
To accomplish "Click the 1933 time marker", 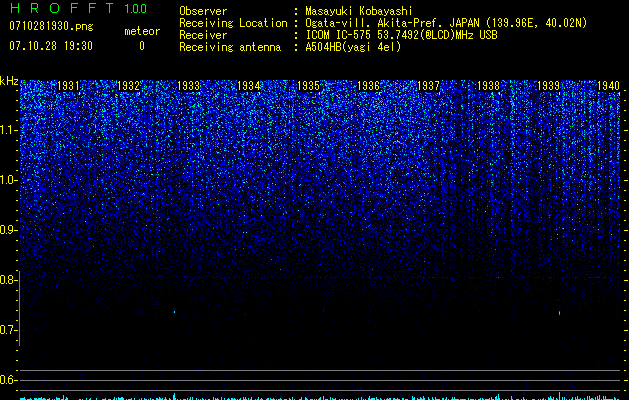I will click(x=189, y=86).
